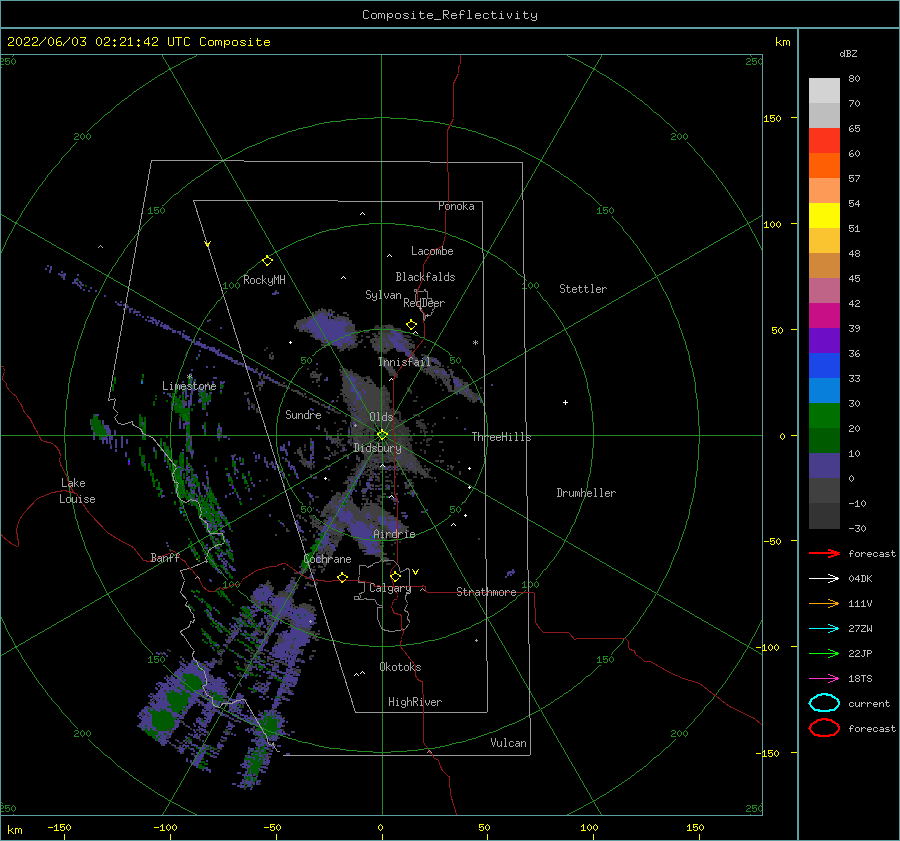Click the Didsbury city label
Screen dimensions: 900x841
(x=377, y=448)
